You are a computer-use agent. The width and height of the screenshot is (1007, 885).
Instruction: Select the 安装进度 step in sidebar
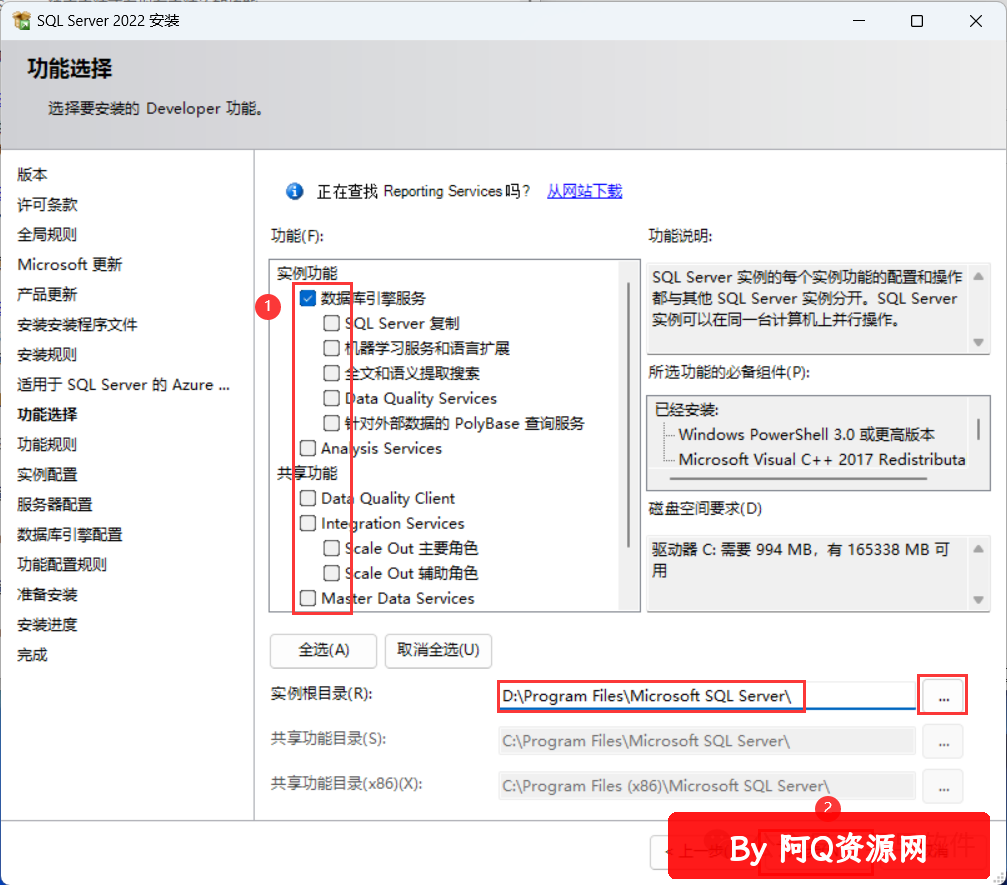[x=48, y=625]
